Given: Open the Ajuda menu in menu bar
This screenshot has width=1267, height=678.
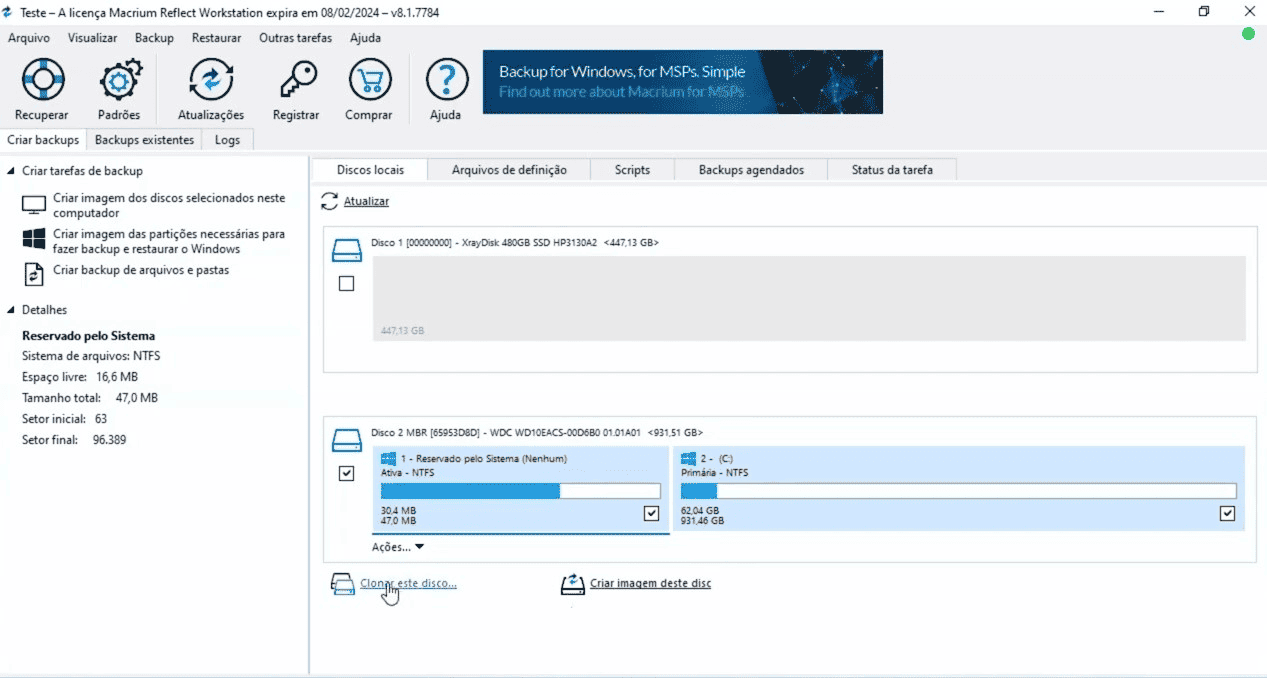Looking at the screenshot, I should click(365, 38).
